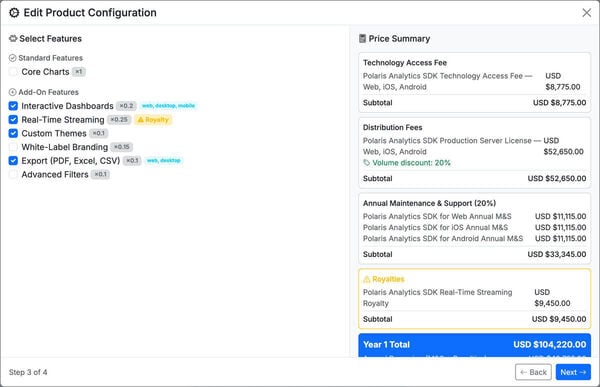Click the ×0.25 multiplier badge on Real-Time Streaming
This screenshot has width=600, height=387.
(119, 120)
